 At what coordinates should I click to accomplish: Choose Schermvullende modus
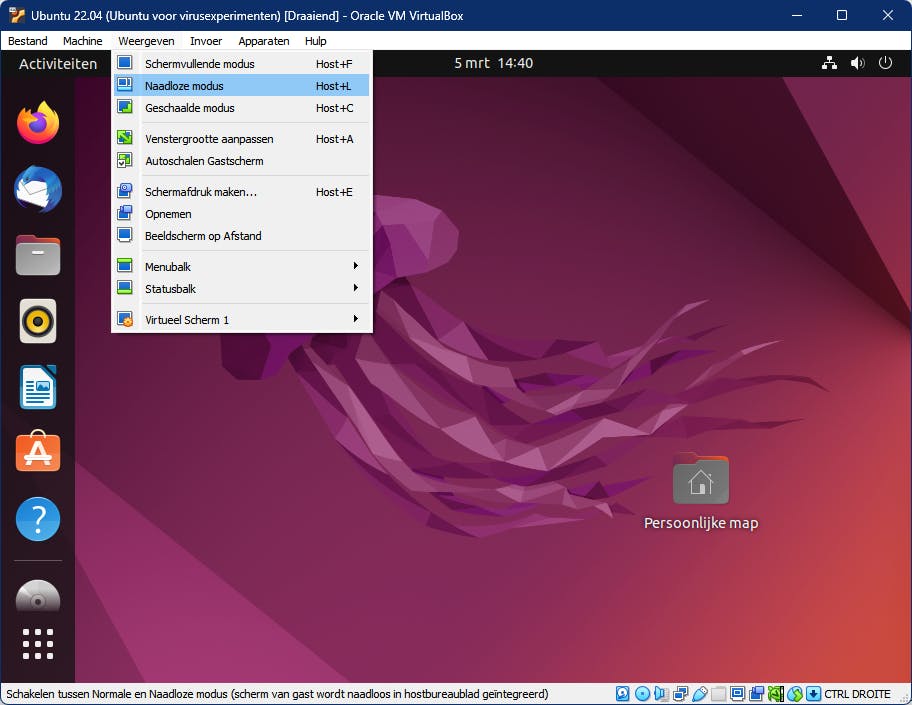tap(242, 63)
